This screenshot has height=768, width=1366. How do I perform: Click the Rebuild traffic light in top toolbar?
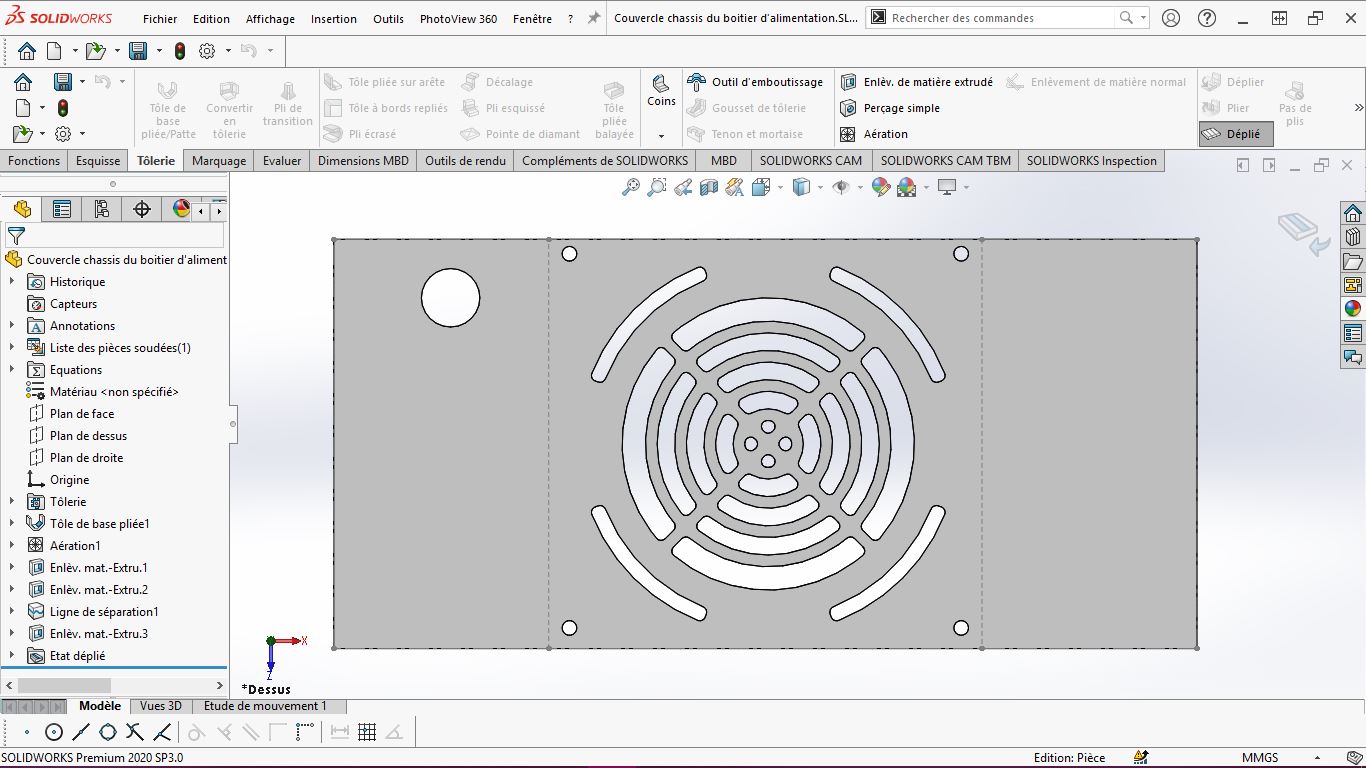click(x=180, y=50)
